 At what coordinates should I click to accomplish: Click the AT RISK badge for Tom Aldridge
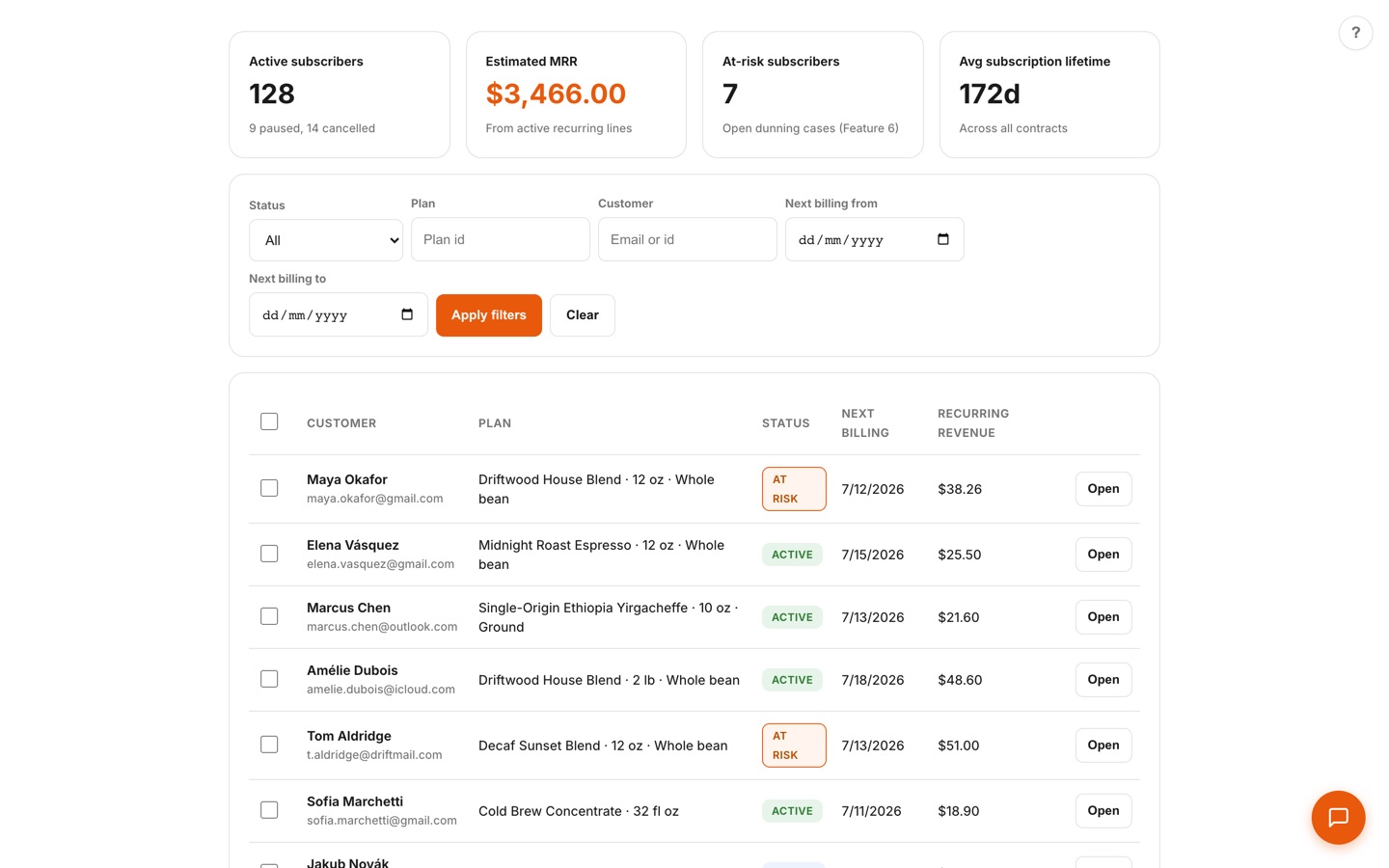tap(794, 746)
